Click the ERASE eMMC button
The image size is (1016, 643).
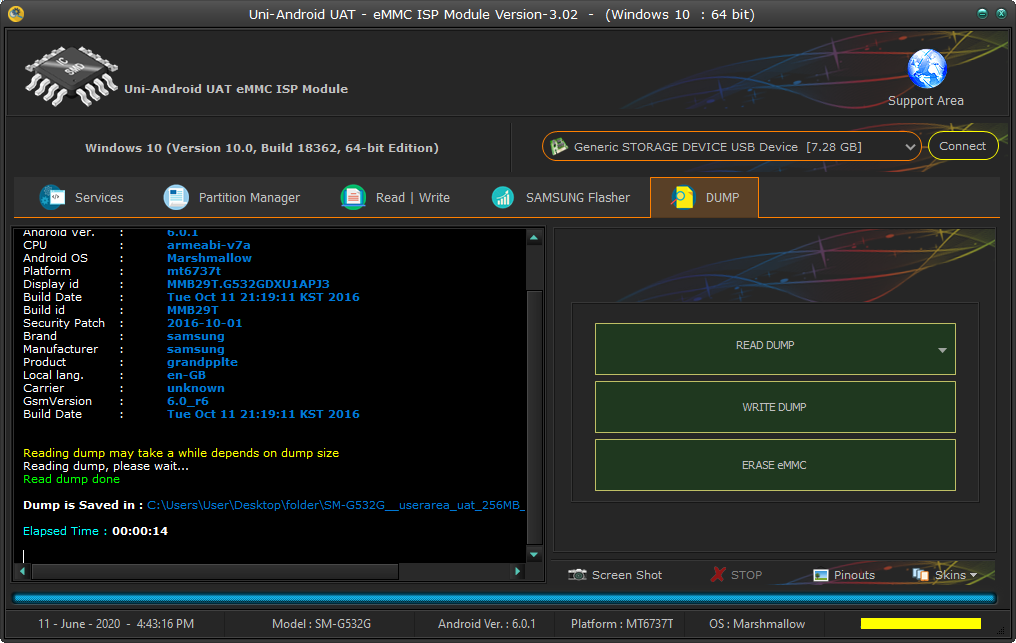[775, 465]
